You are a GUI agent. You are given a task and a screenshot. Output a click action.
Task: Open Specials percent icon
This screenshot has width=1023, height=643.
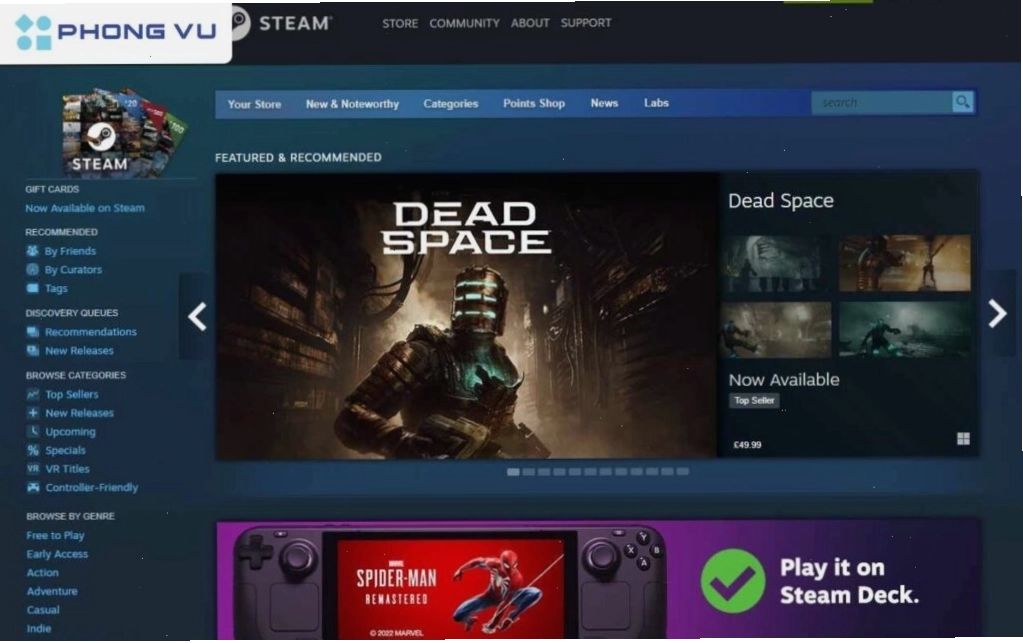tap(33, 450)
